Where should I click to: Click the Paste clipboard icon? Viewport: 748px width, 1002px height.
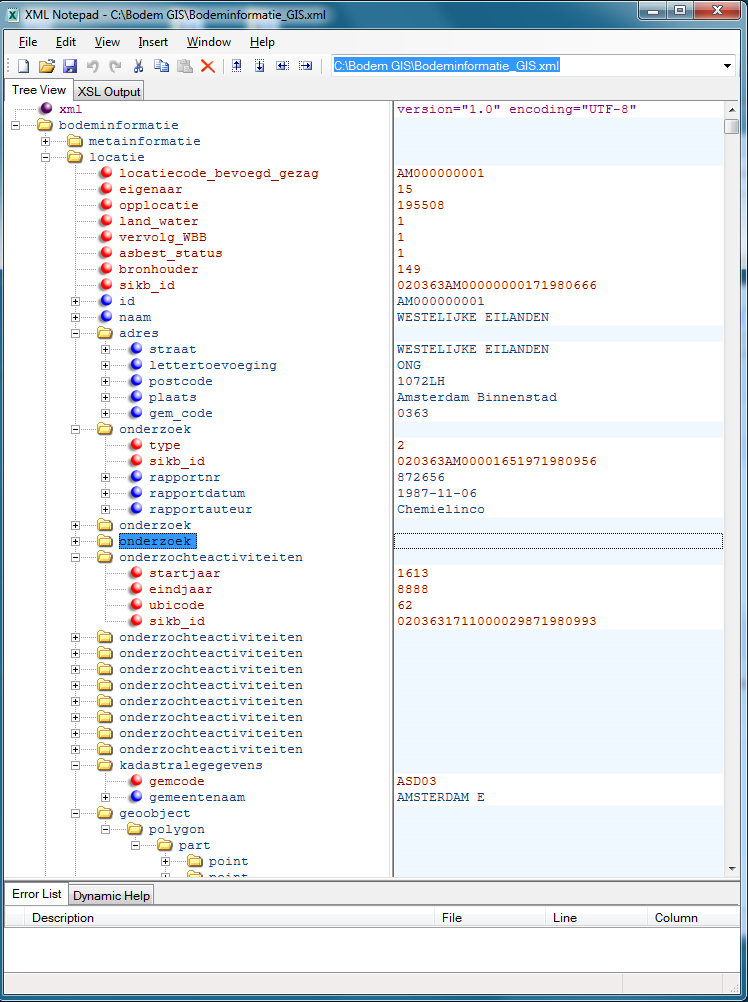185,66
